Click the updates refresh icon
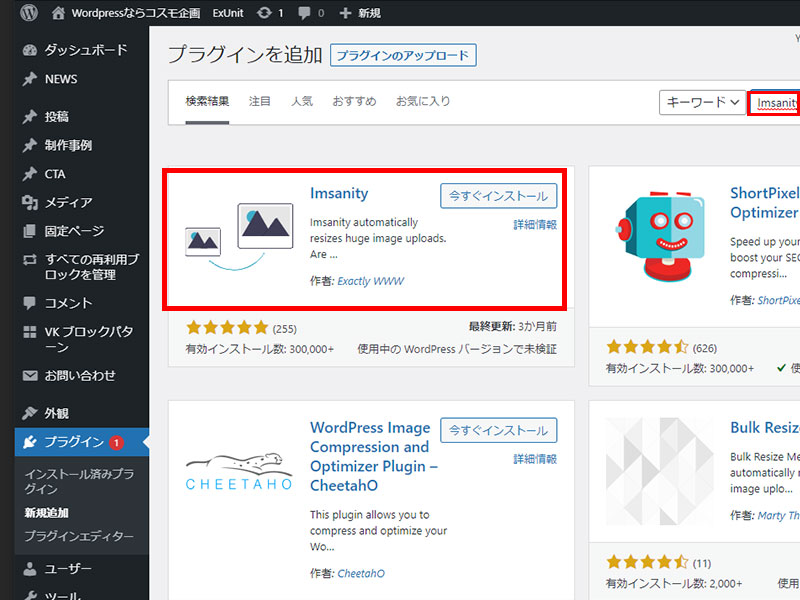This screenshot has width=800, height=600. [263, 13]
